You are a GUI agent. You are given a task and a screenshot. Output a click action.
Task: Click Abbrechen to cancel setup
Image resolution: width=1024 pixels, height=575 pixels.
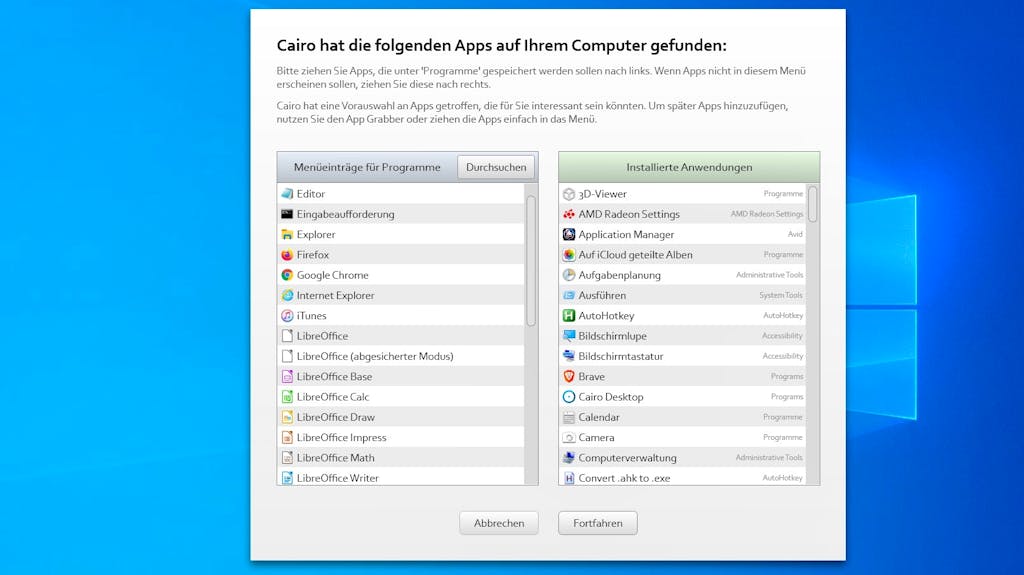coord(499,523)
